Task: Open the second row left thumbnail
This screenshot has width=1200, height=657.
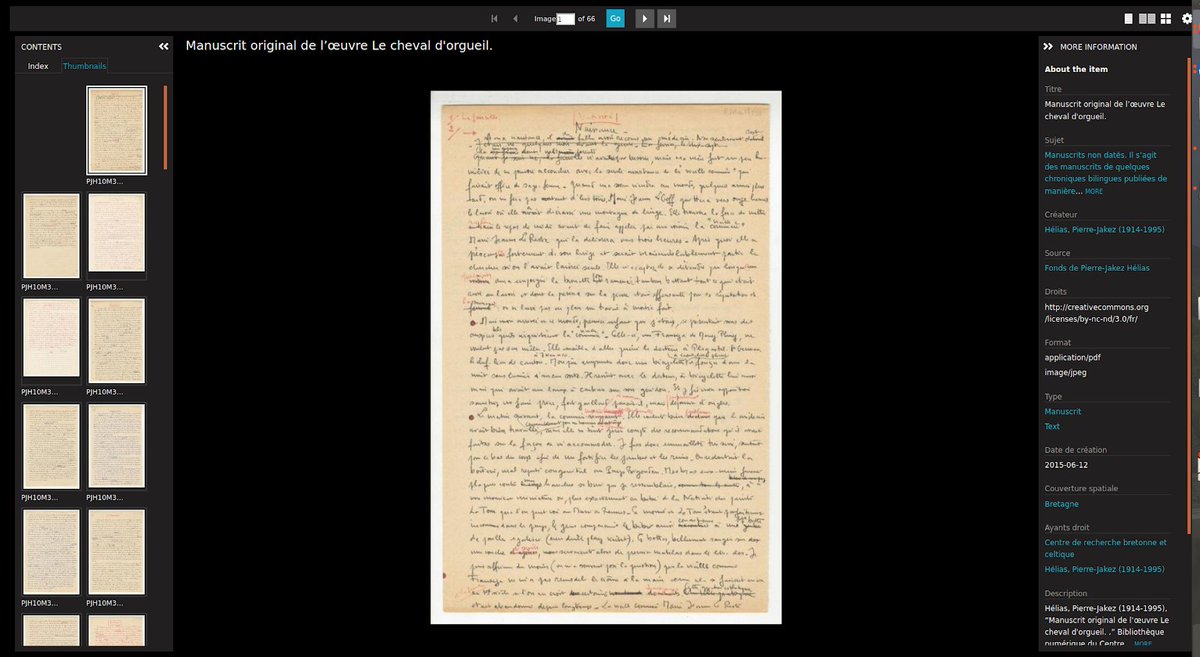Action: 51,235
